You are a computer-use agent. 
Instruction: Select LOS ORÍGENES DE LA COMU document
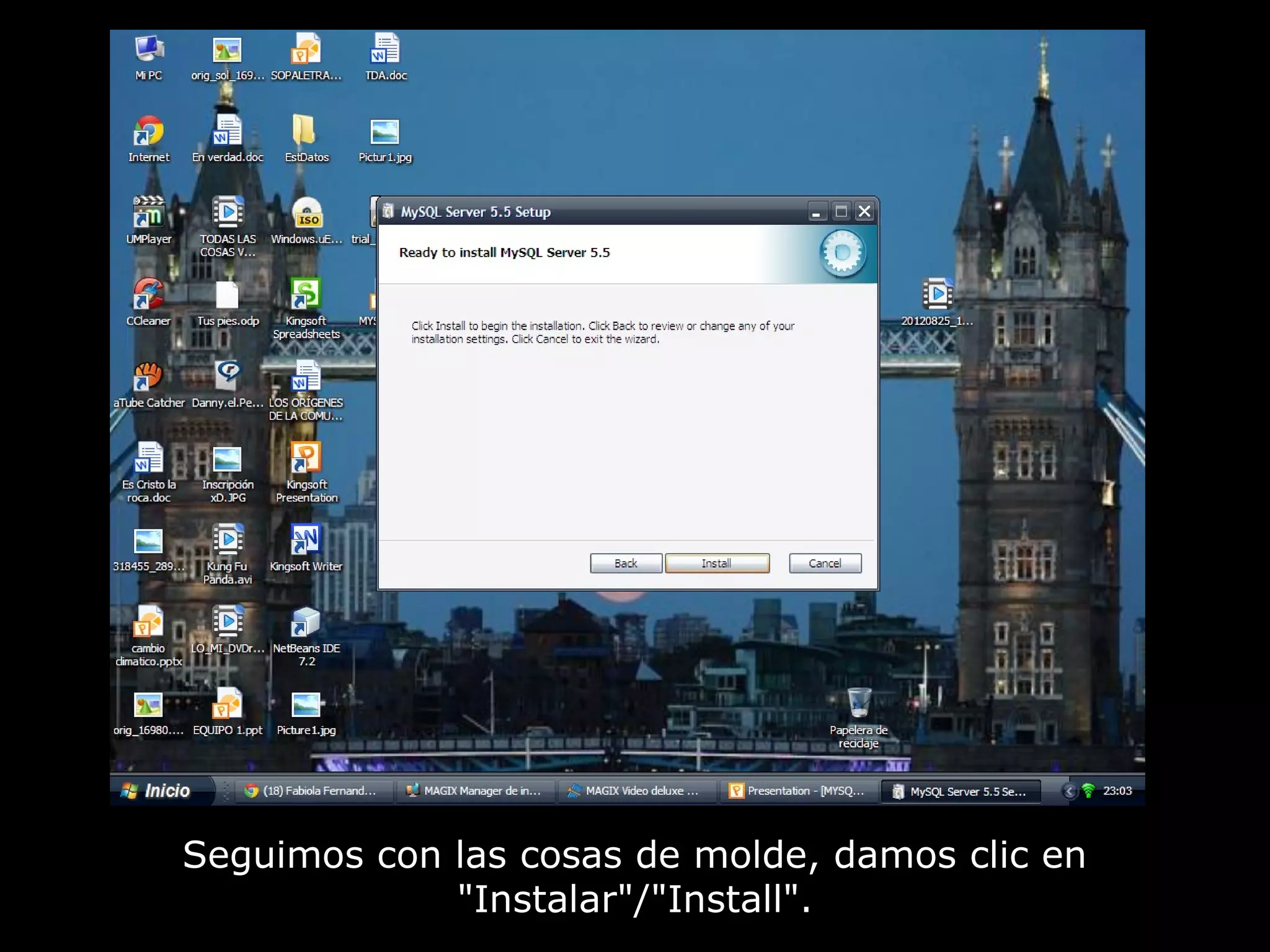tap(306, 390)
